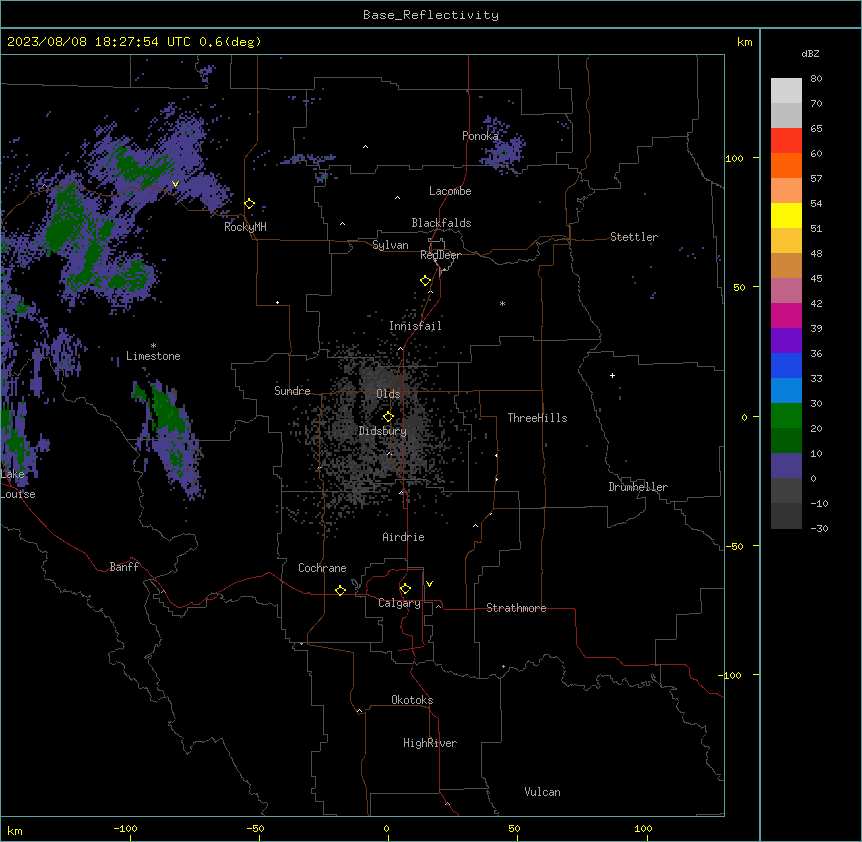This screenshot has width=862, height=842.
Task: Click the 100 km mark on right axis
Action: pos(734,158)
